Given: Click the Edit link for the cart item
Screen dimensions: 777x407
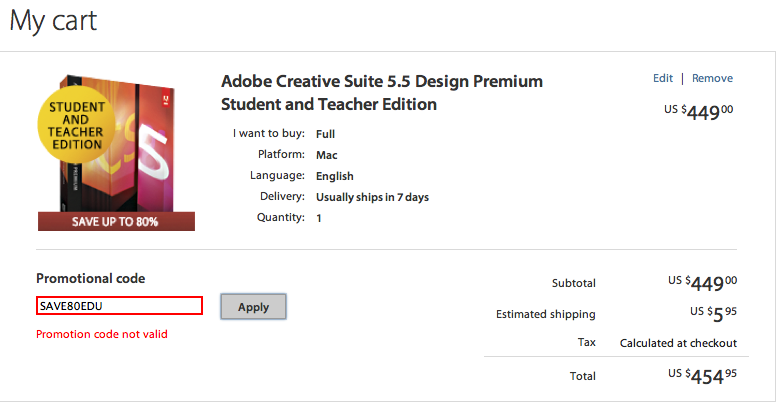Looking at the screenshot, I should tap(663, 78).
